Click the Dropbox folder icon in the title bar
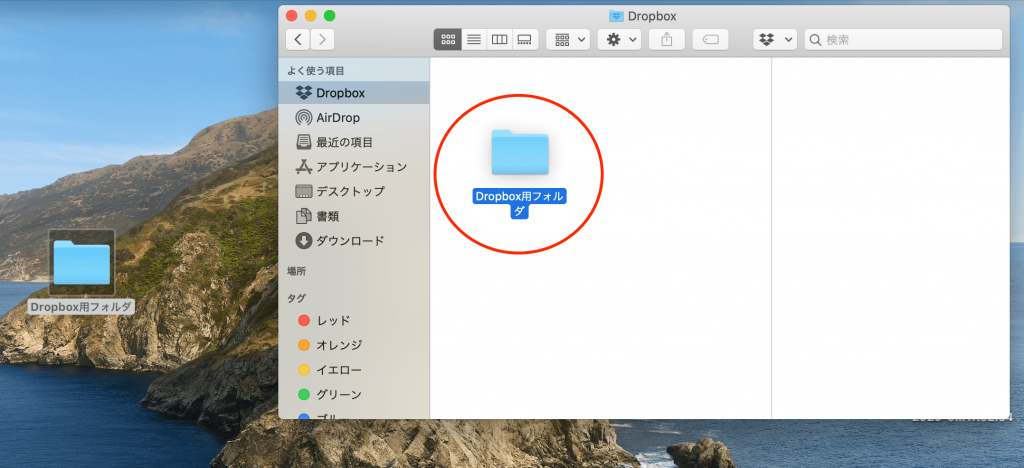 pyautogui.click(x=616, y=16)
